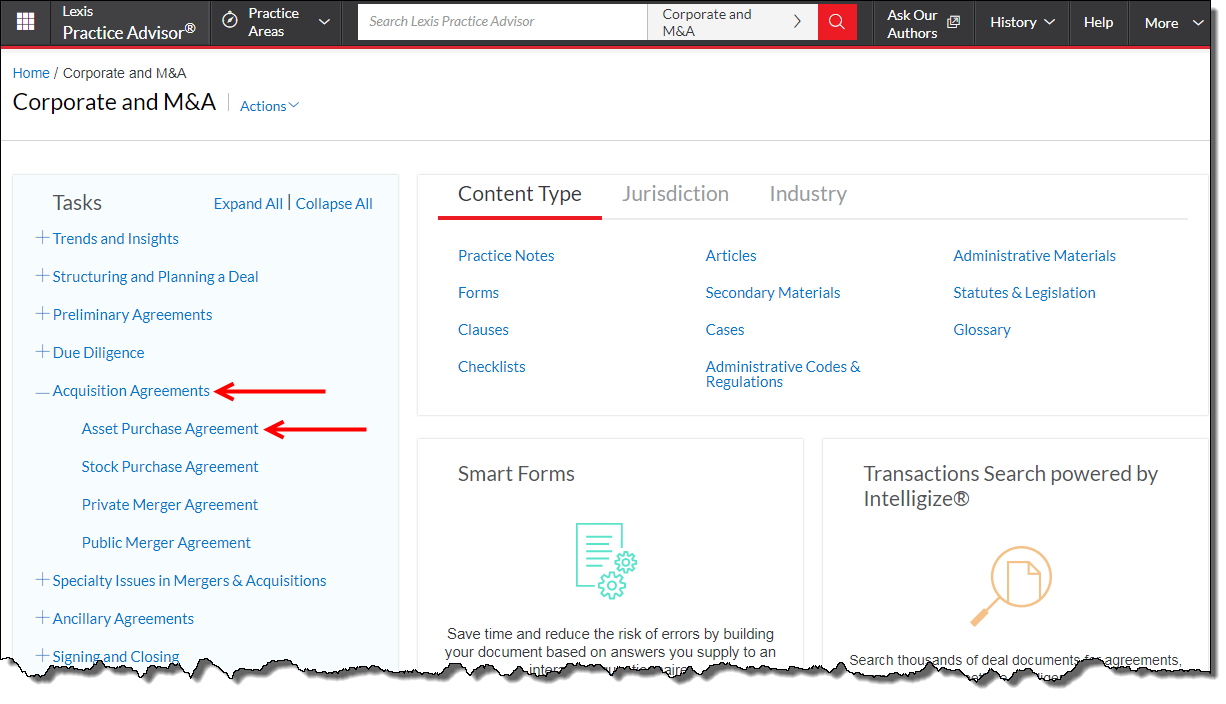Open Structuring and Planning a Deal link
This screenshot has height=704, width=1226.
coord(155,277)
